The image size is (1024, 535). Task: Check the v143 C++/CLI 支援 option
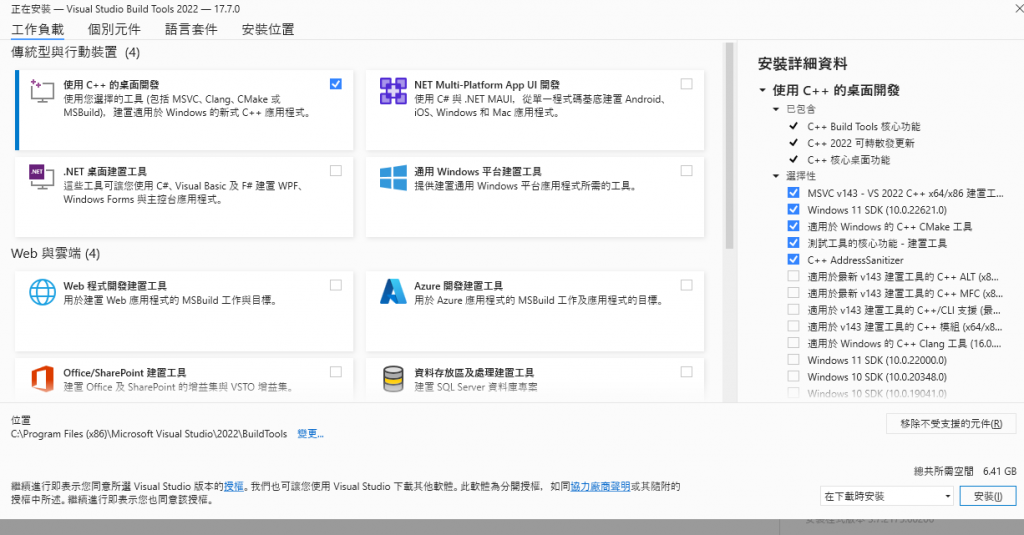coord(793,309)
